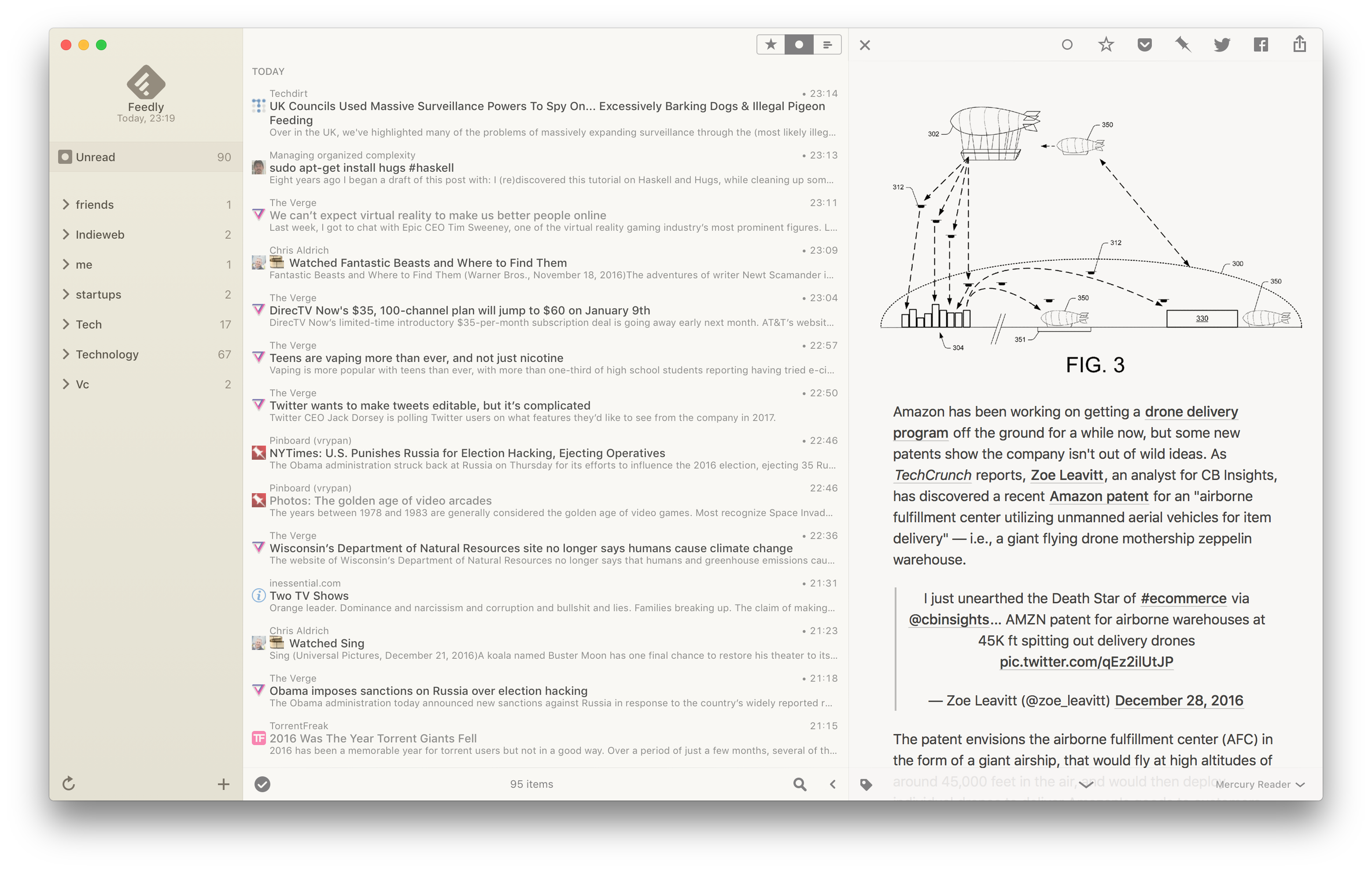Open Twitter editable tweets article
This screenshot has height=871, width=1372.
click(545, 405)
